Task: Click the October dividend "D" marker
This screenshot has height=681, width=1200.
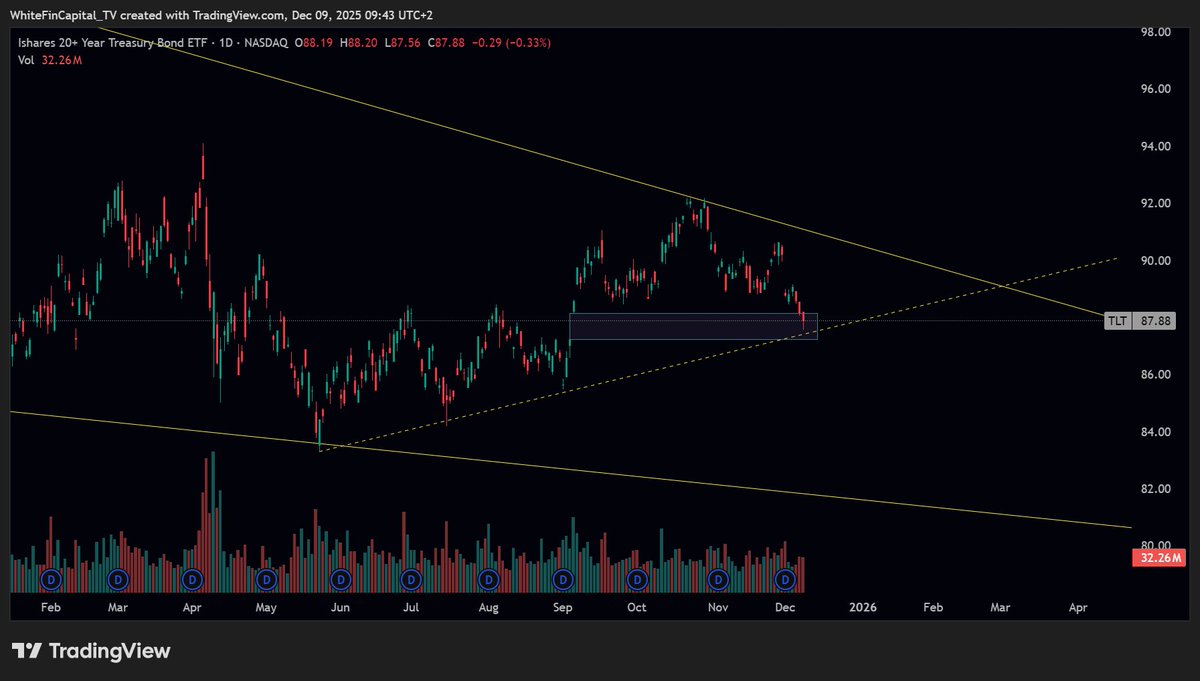Action: [x=636, y=578]
